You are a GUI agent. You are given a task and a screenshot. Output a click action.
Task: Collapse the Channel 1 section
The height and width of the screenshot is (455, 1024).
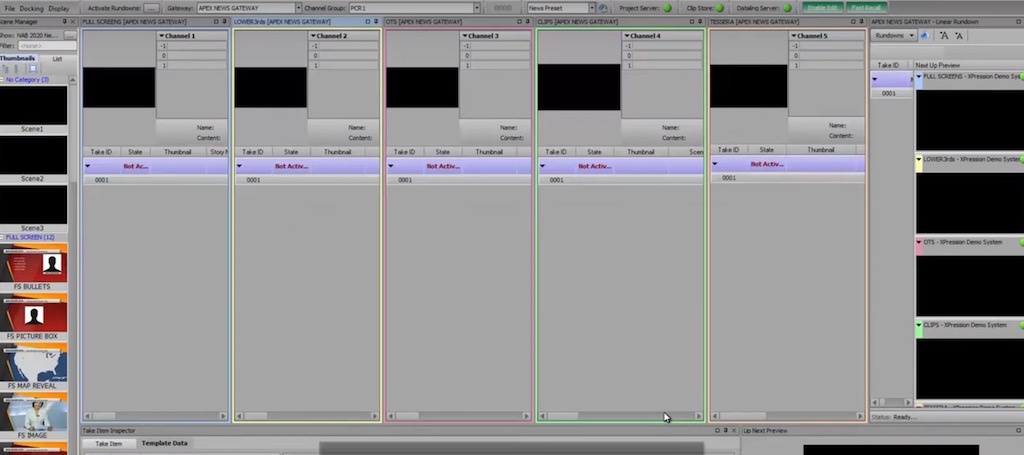tap(161, 36)
